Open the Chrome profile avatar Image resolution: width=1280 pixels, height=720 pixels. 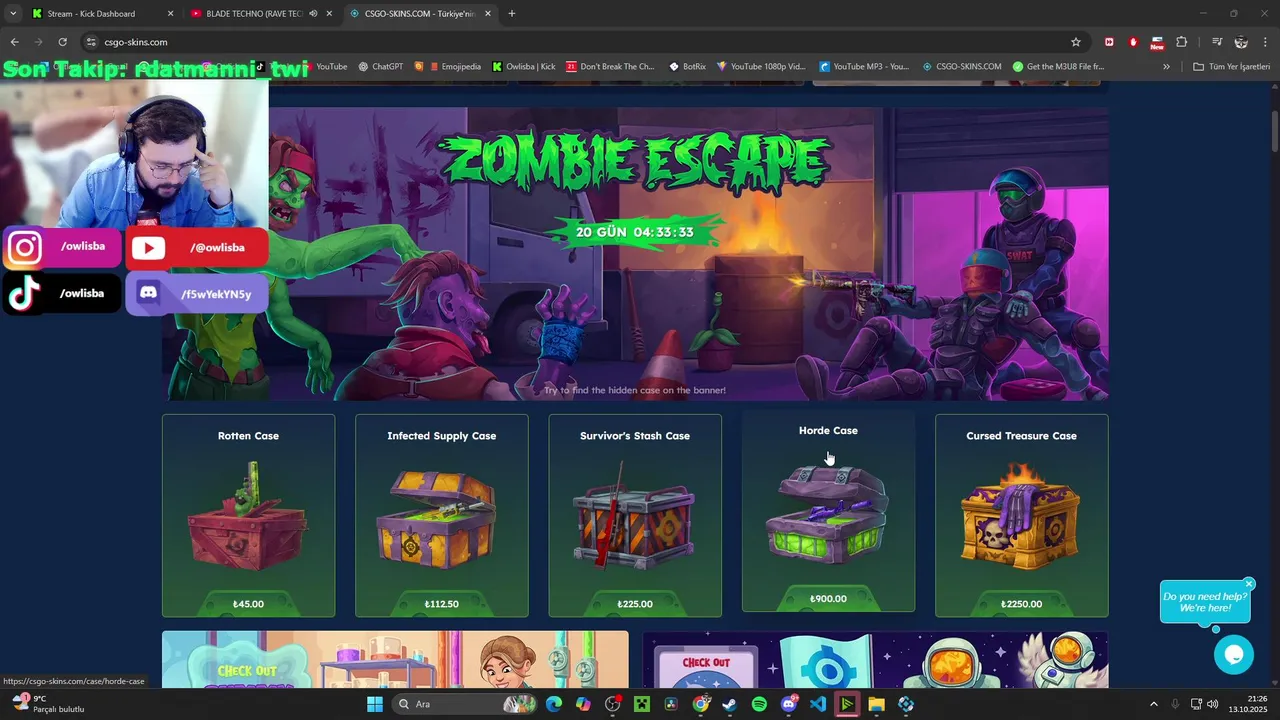coord(1241,42)
